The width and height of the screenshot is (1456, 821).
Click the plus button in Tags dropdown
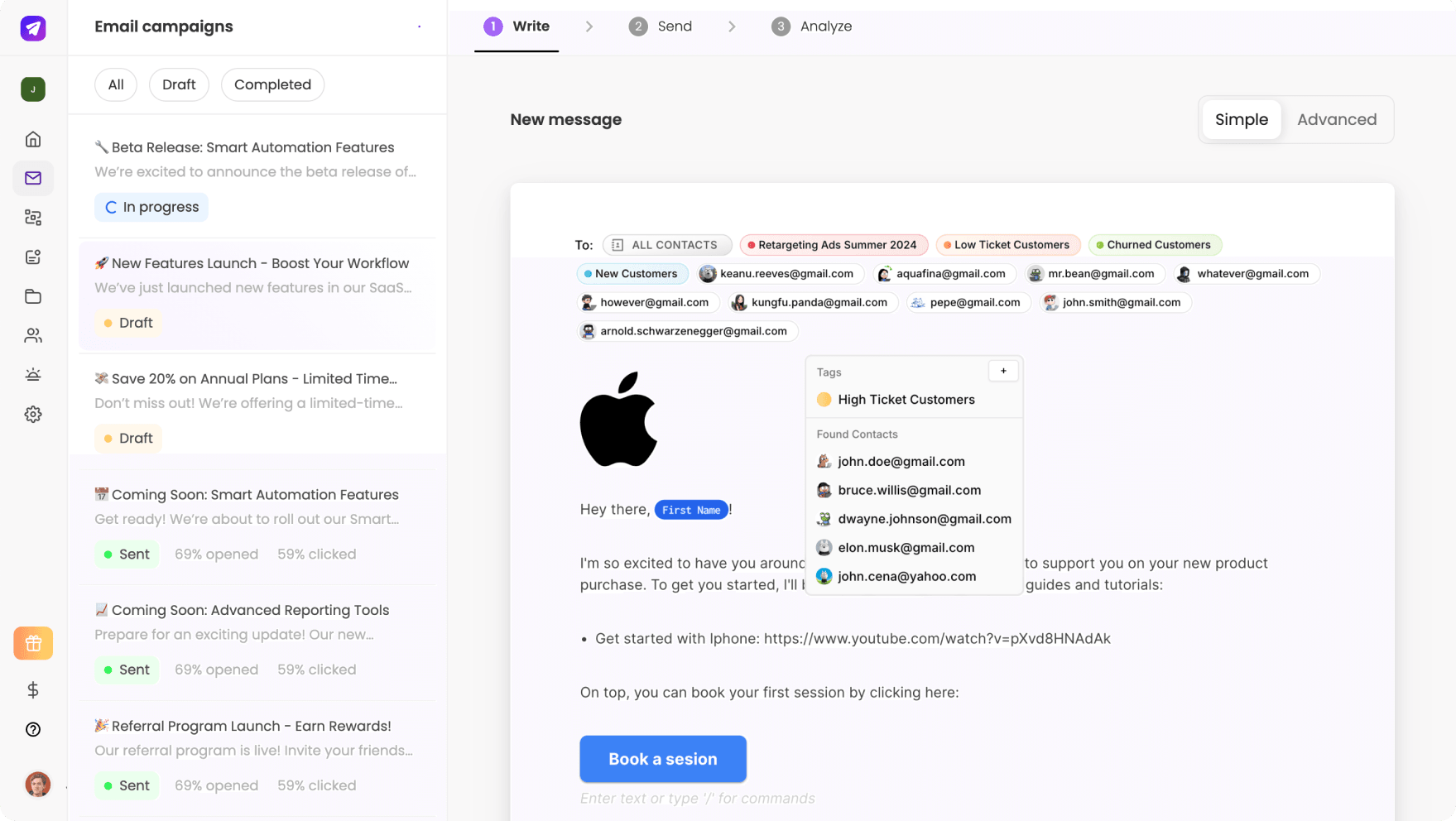click(1003, 371)
